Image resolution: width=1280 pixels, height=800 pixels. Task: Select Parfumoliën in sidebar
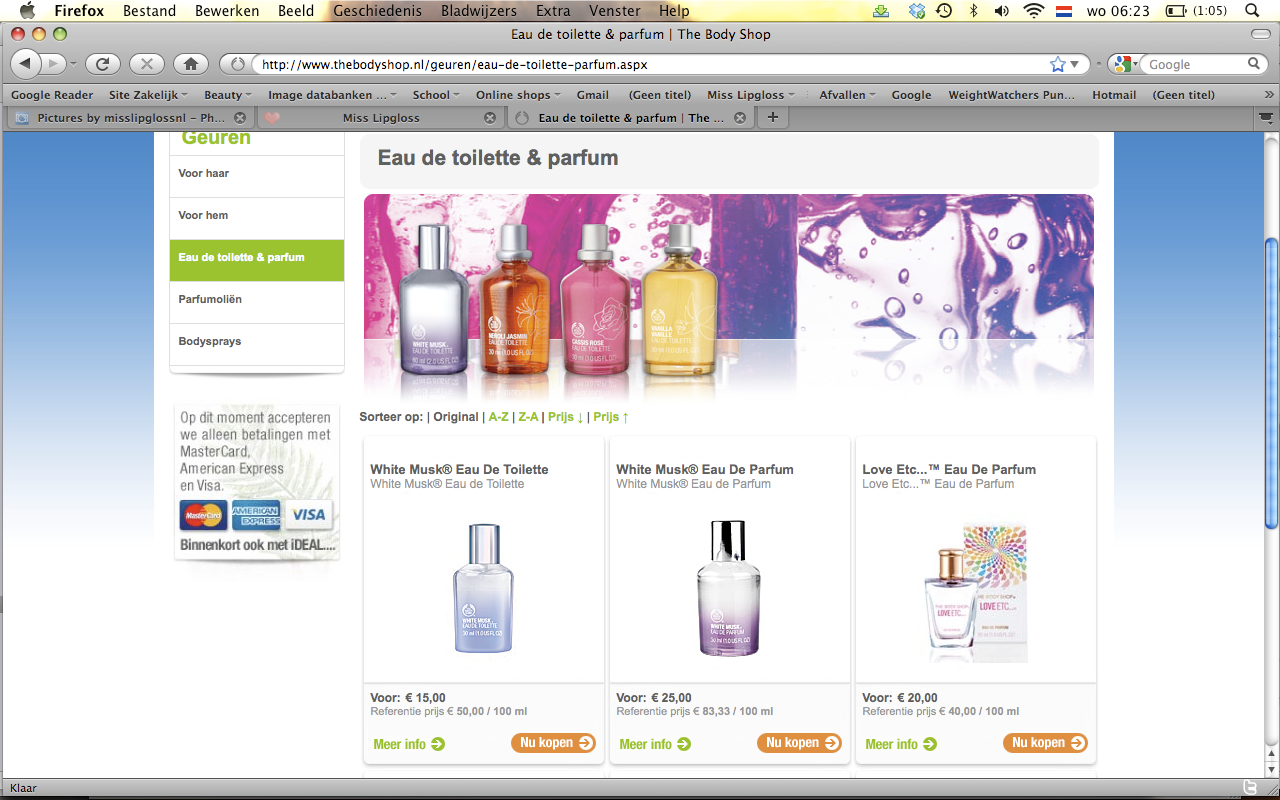[257, 300]
